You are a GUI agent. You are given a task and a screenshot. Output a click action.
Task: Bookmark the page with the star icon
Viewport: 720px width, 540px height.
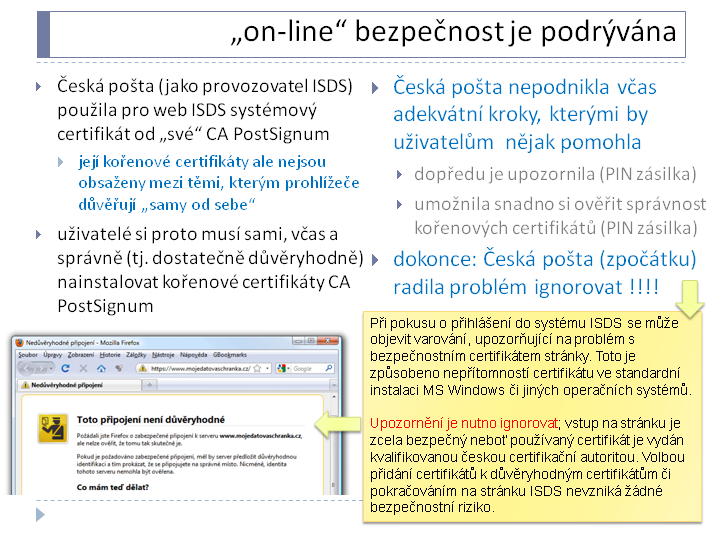tap(257, 368)
